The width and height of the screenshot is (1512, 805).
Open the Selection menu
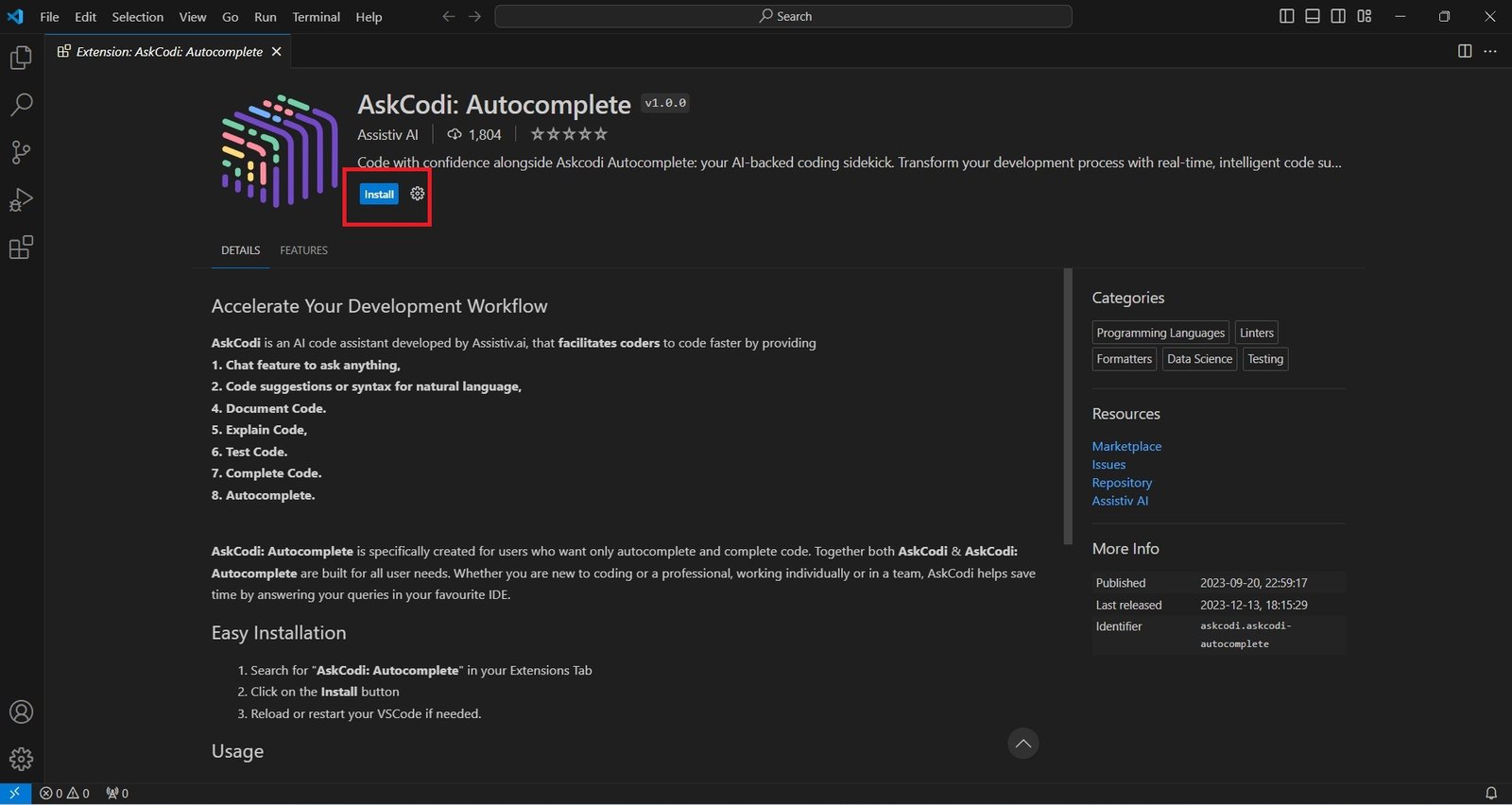coord(138,17)
